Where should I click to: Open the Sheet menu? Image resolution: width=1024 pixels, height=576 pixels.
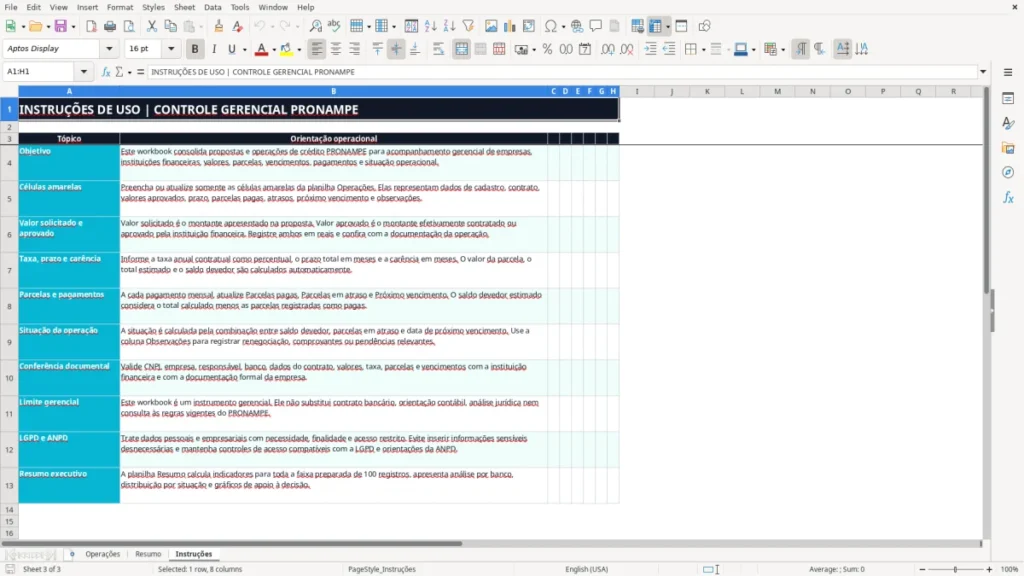(184, 7)
